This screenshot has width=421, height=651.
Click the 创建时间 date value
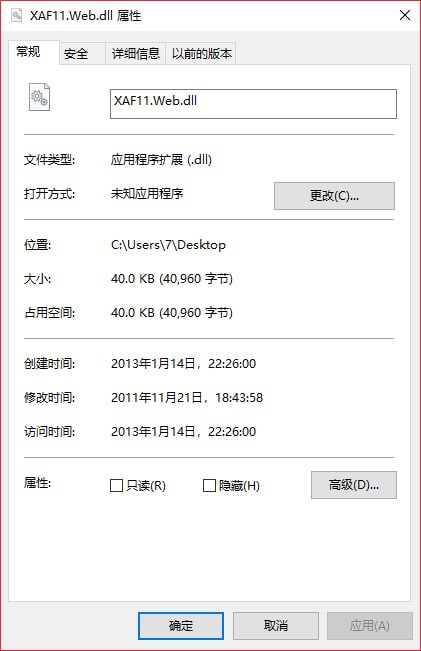coord(184,364)
